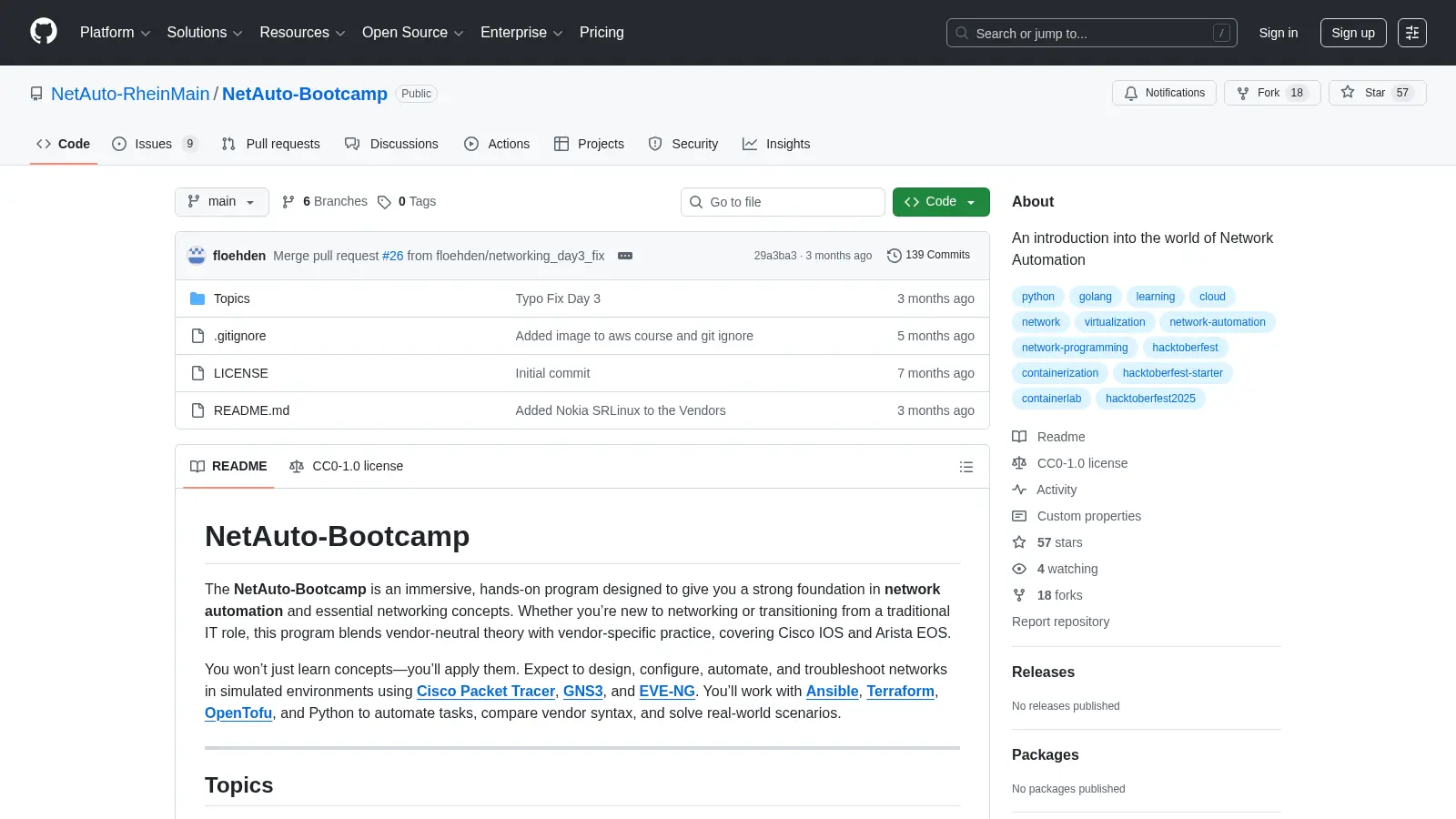Open the Pricing page
Image resolution: width=1456 pixels, height=819 pixels.
pyautogui.click(x=602, y=33)
